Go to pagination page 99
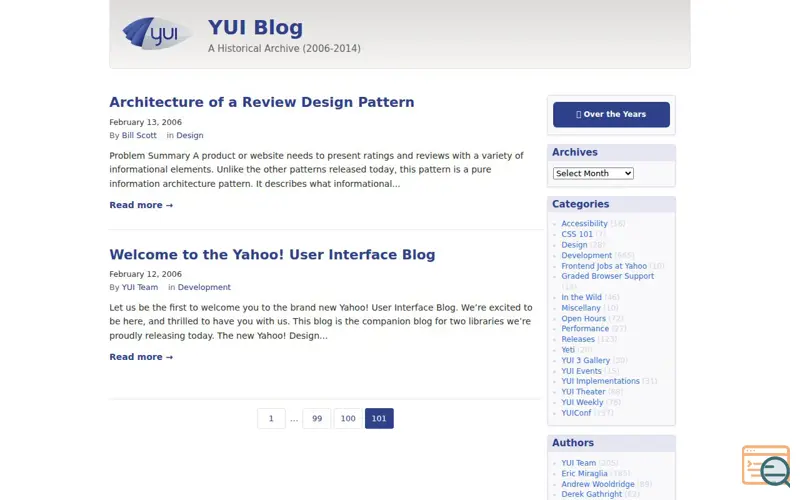800x500 pixels. [x=317, y=418]
